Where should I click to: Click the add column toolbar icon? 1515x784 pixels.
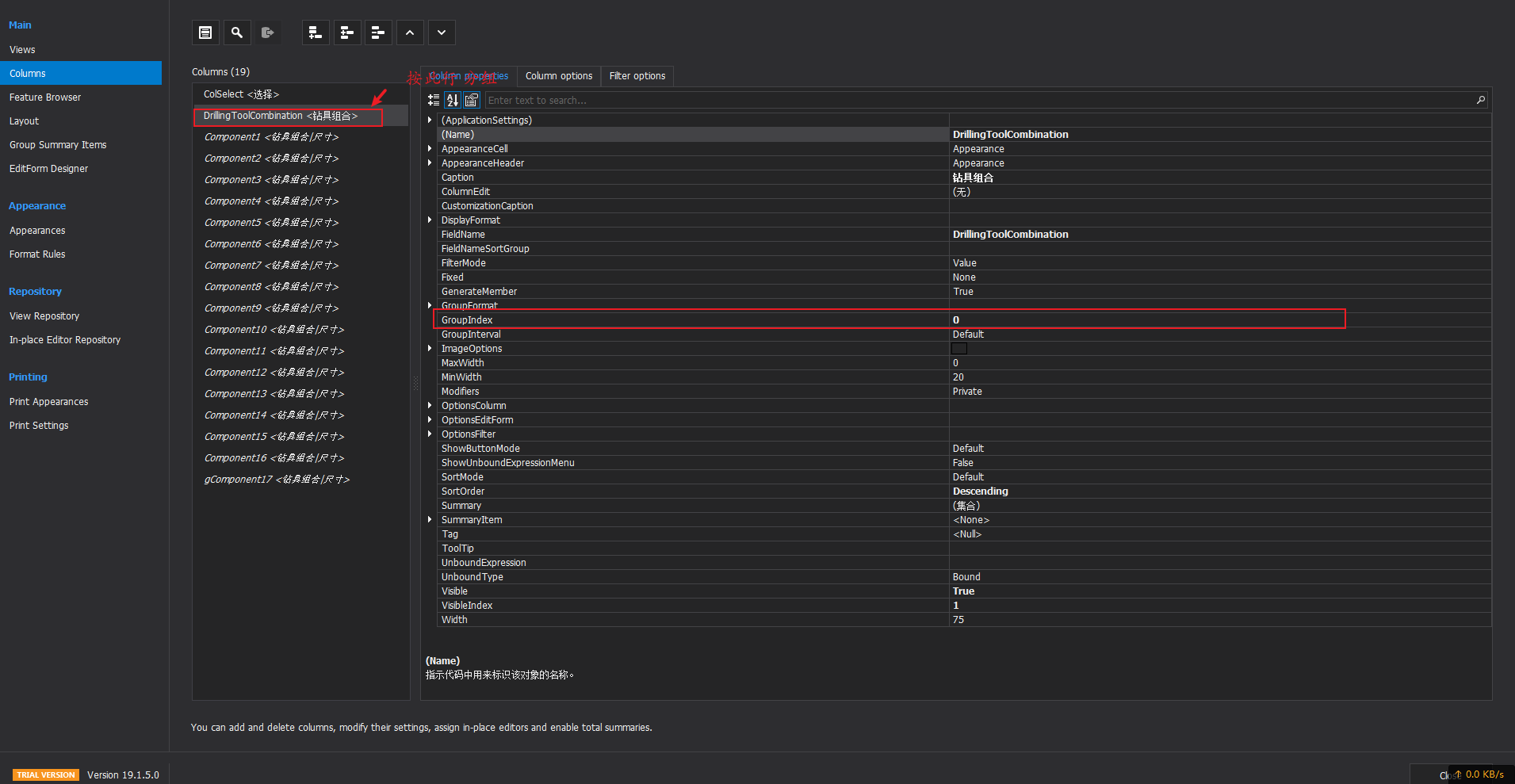pos(316,33)
